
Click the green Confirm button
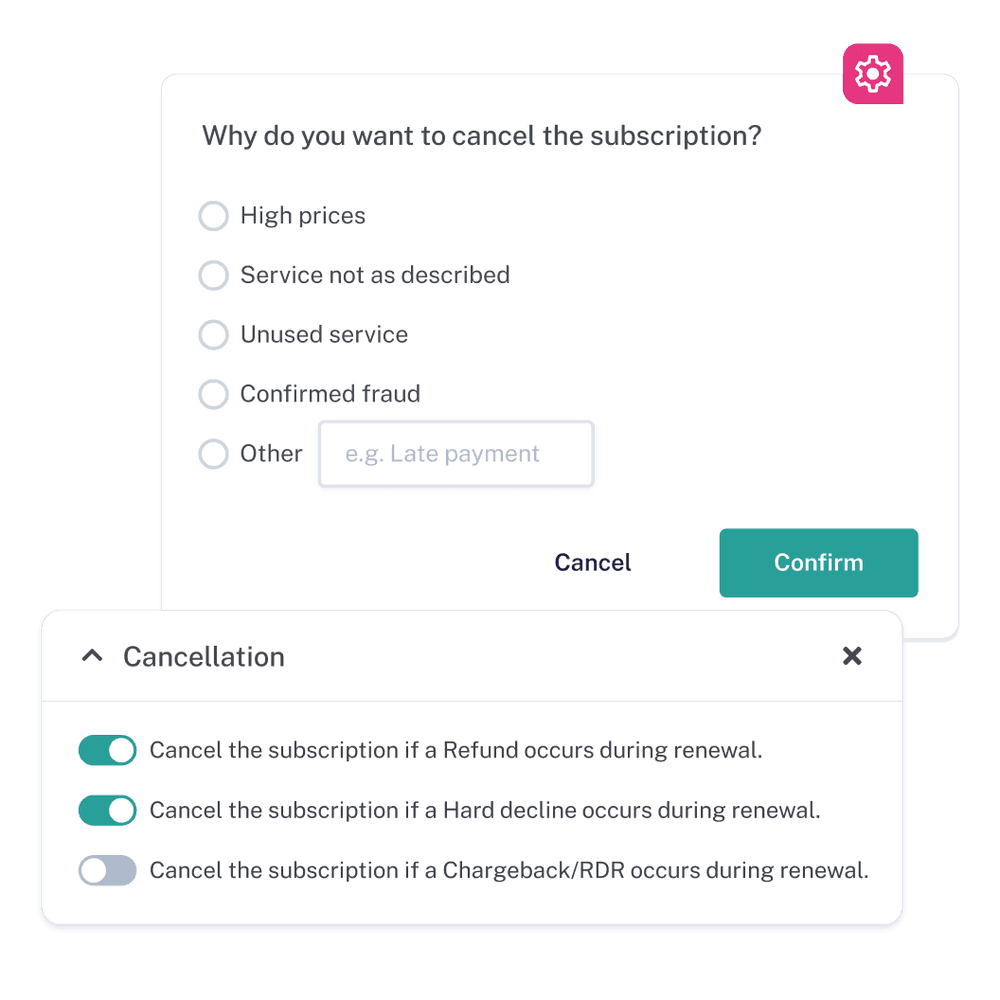pos(818,563)
